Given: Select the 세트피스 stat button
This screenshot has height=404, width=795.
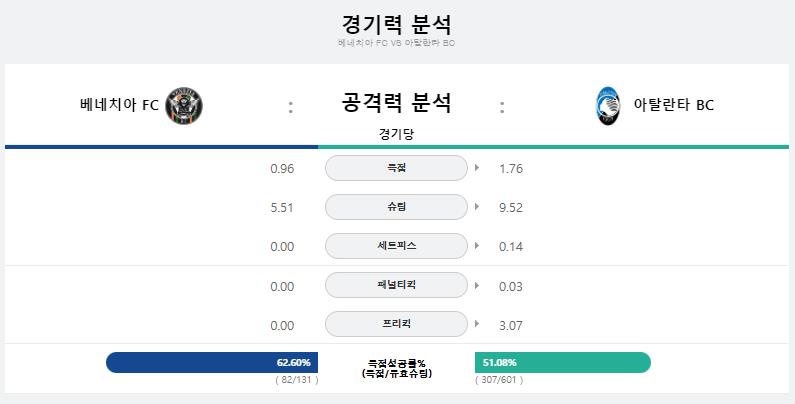Looking at the screenshot, I should pos(396,246).
